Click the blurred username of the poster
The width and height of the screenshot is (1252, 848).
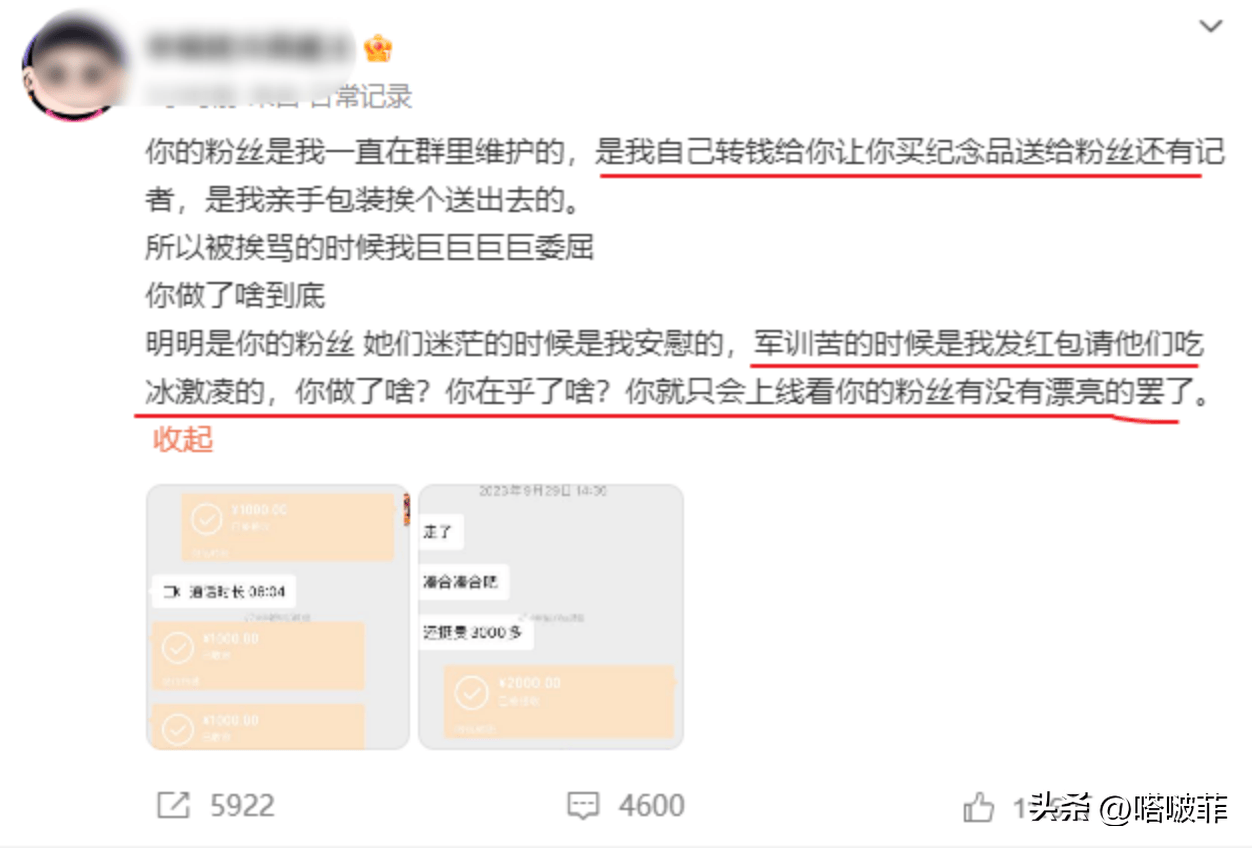(249, 47)
